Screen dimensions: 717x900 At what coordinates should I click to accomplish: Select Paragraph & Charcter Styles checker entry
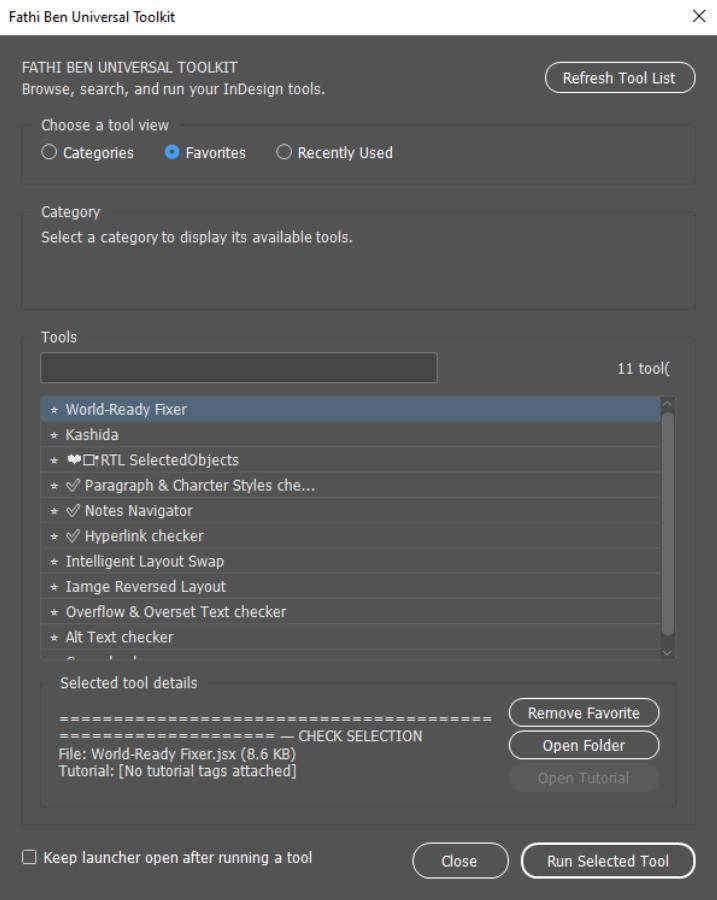[x=351, y=485]
